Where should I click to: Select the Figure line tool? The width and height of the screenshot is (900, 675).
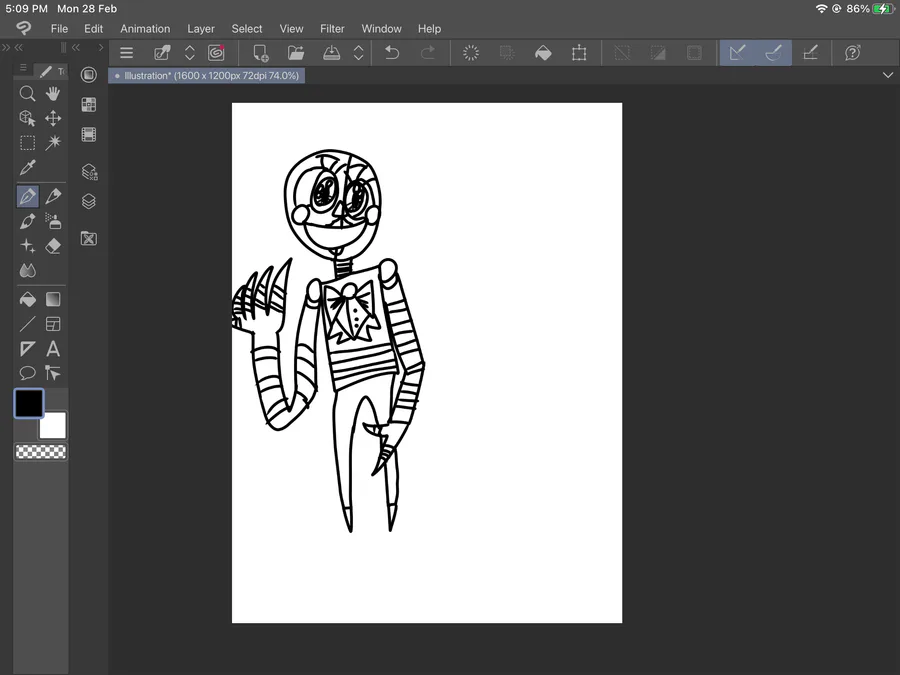(x=27, y=324)
